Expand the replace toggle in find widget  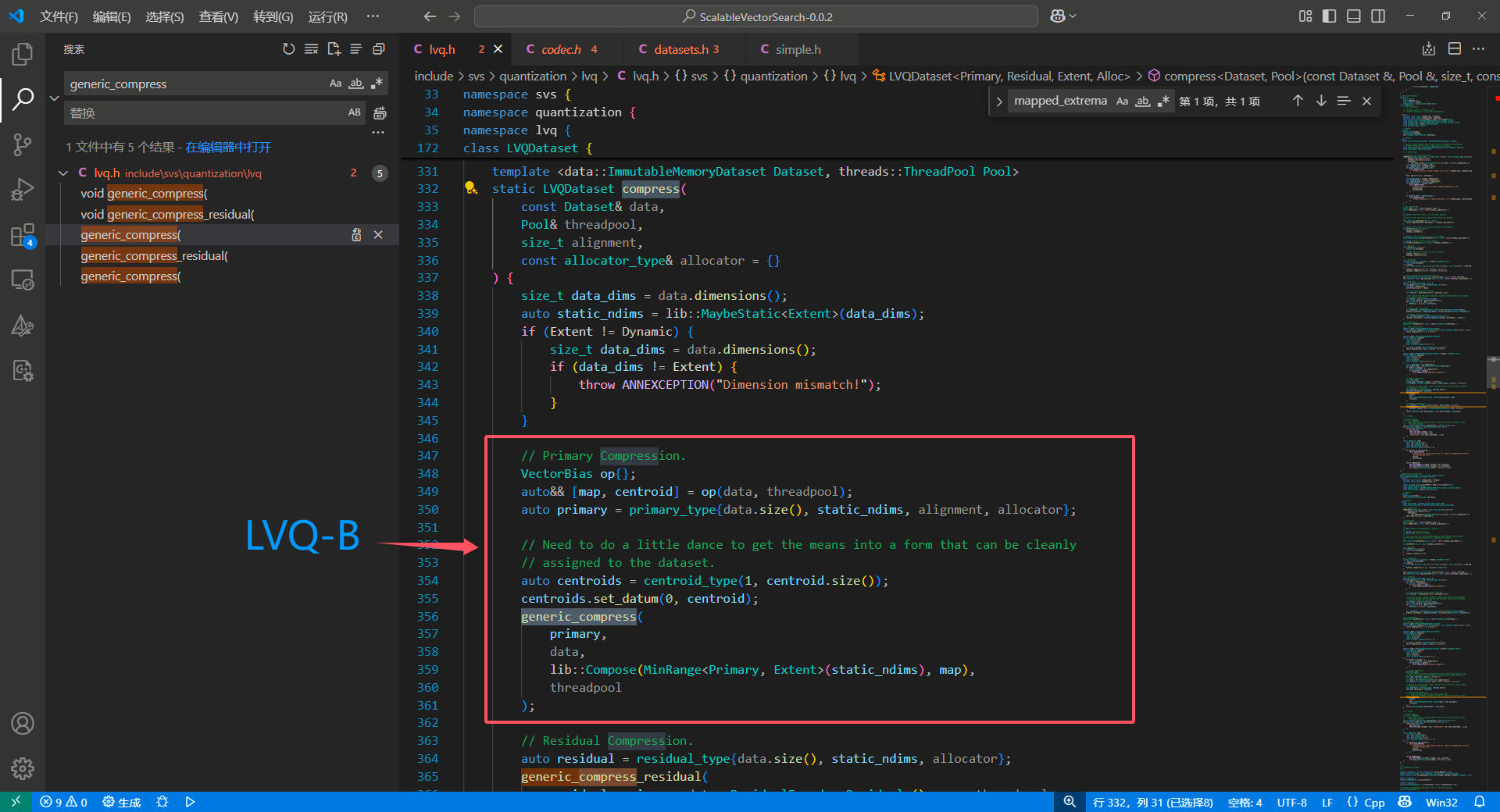[998, 101]
